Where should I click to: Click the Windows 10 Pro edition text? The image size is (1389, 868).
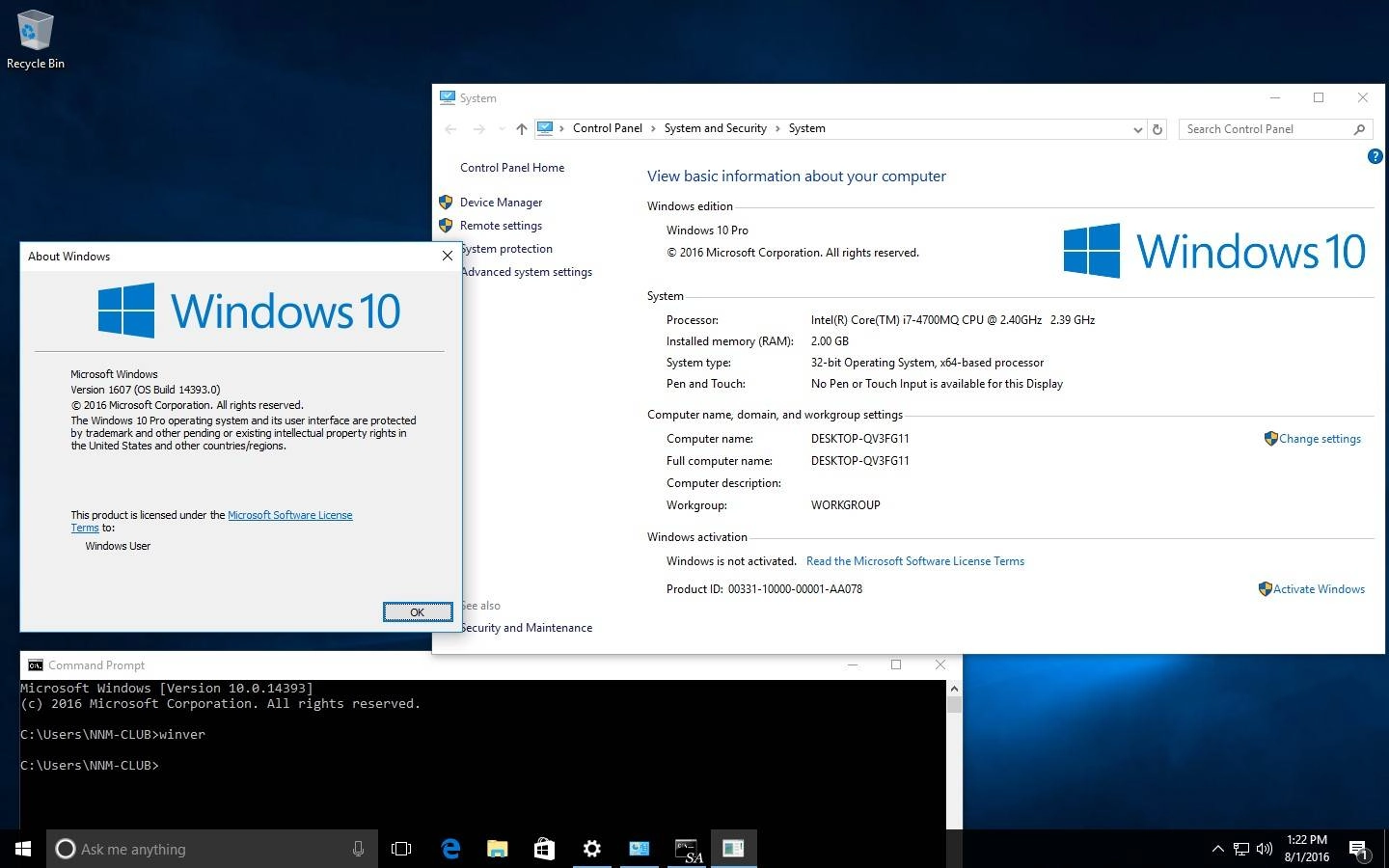(x=707, y=231)
